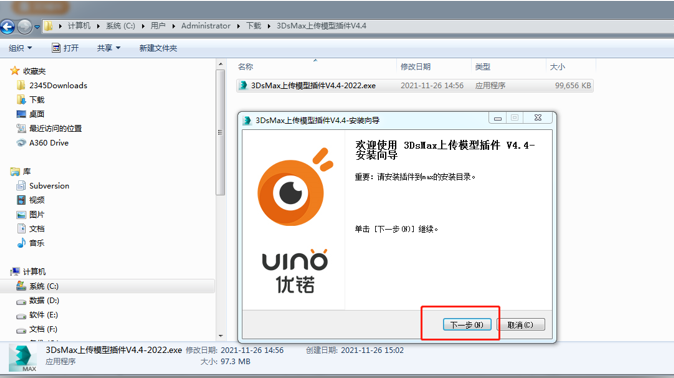Close the installer wizard window
674x378 pixels.
coord(538,118)
